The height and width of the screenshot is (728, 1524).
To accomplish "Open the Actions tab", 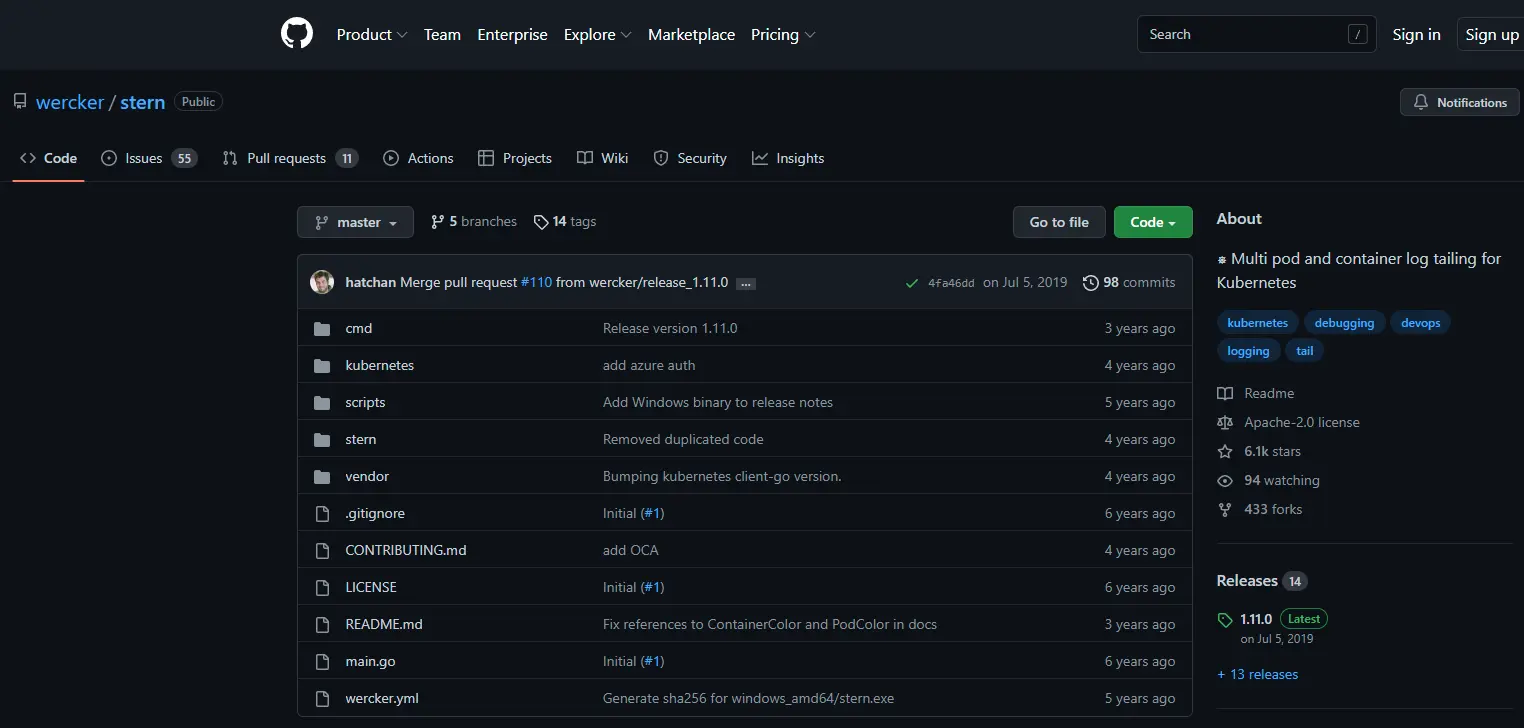I will 418,158.
